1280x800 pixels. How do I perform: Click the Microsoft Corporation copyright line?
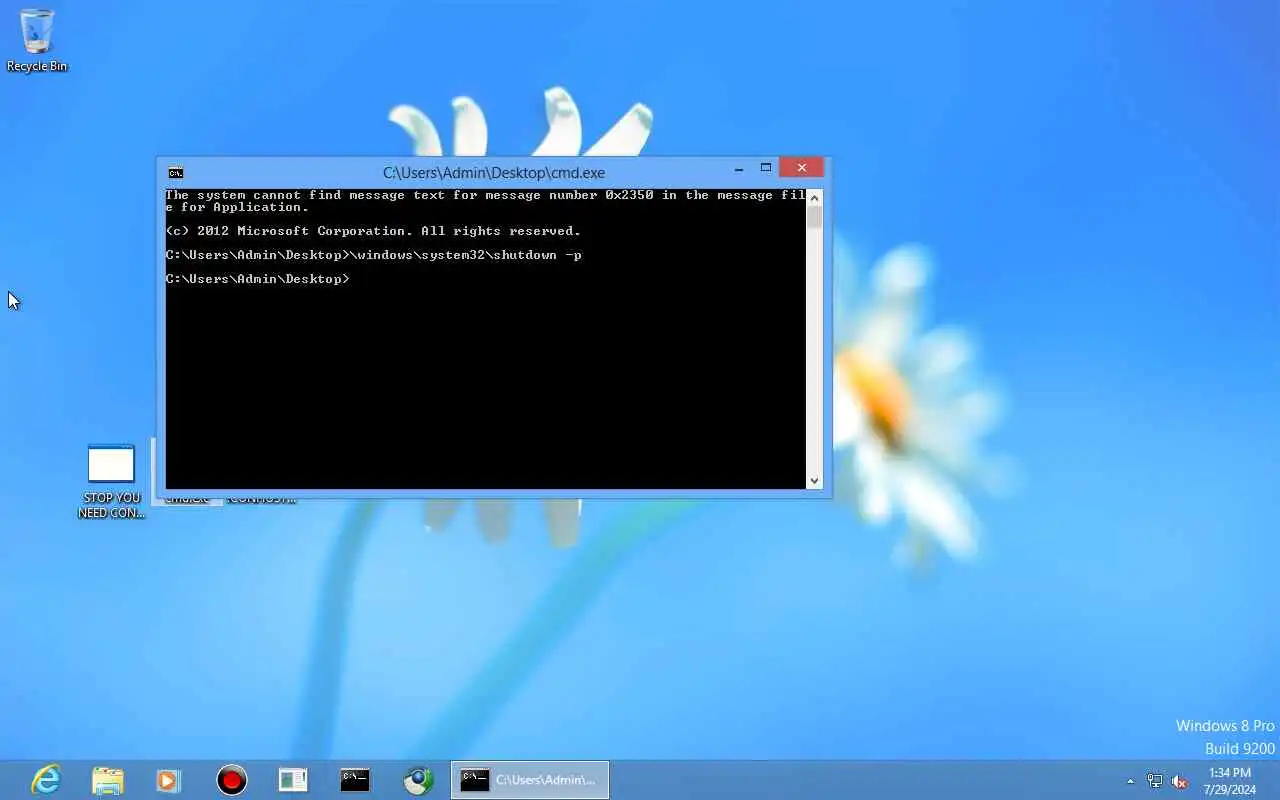pyautogui.click(x=373, y=231)
